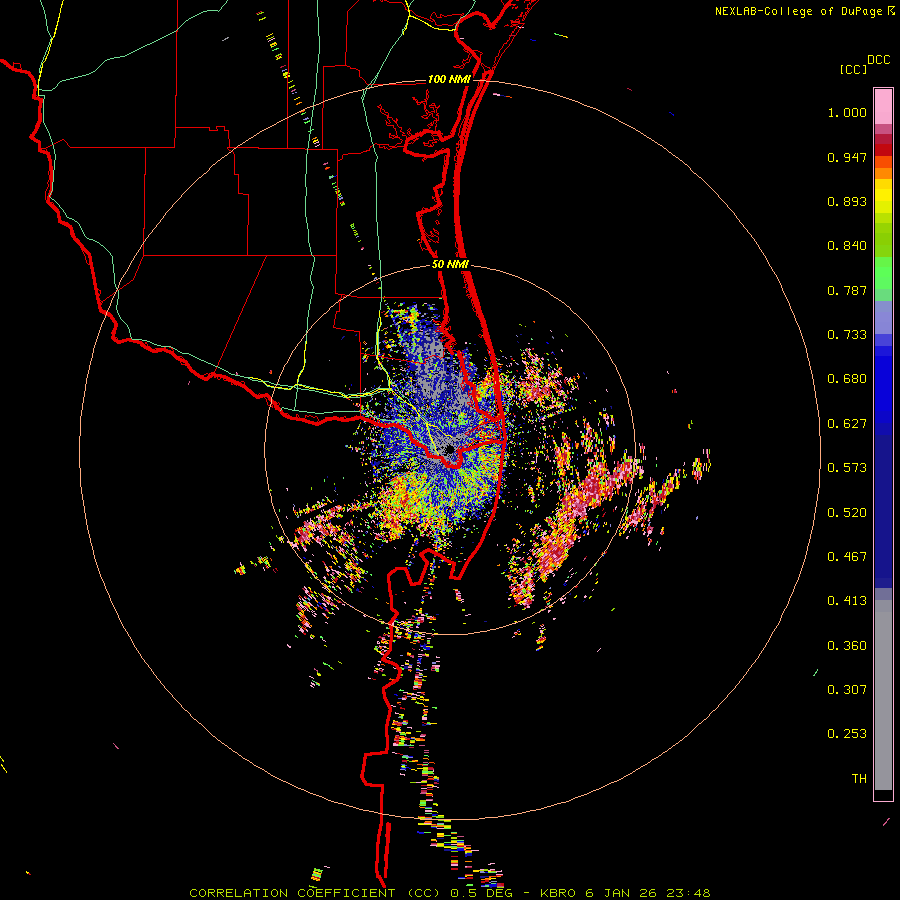The image size is (900, 900).
Task: Click the 0.893 color scale value
Action: pos(847,201)
